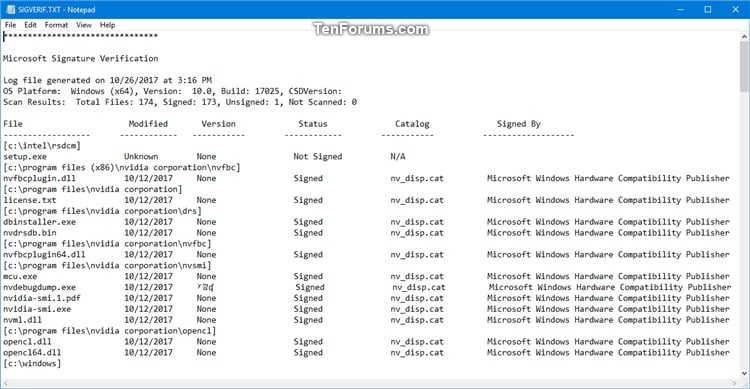
Task: Click the "nvfbcplugin.dll" file name
Action: point(39,178)
